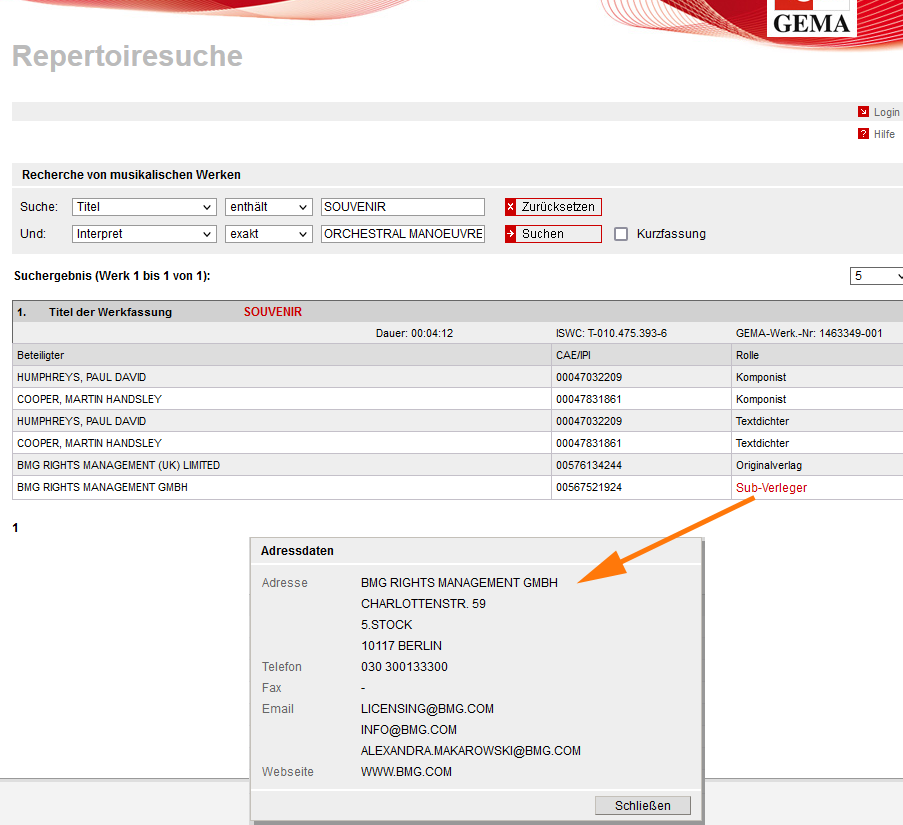This screenshot has height=825, width=903.
Task: Click INFO@BMG.COM email in popup
Action: 409,730
